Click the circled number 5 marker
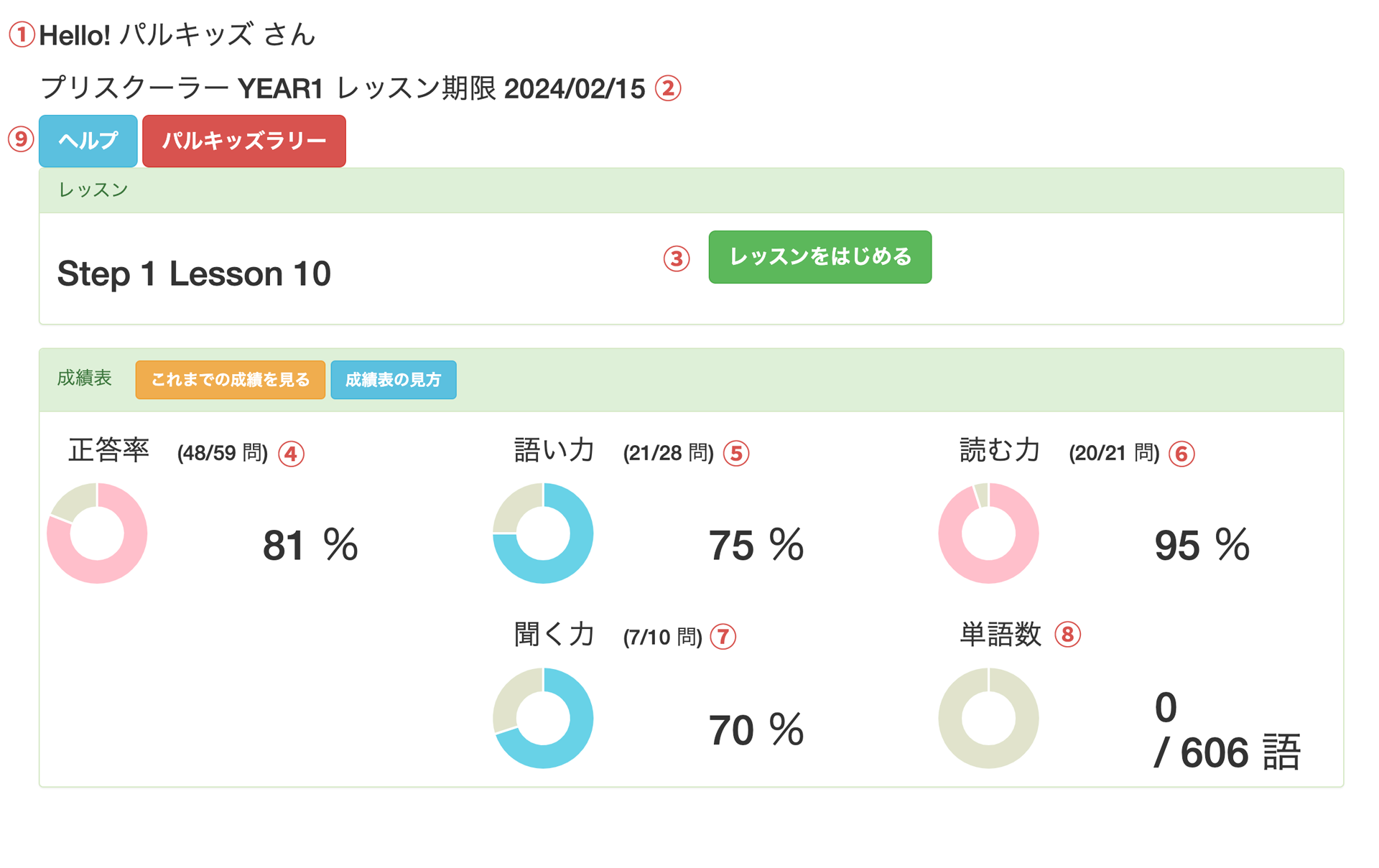1379x868 pixels. click(736, 454)
